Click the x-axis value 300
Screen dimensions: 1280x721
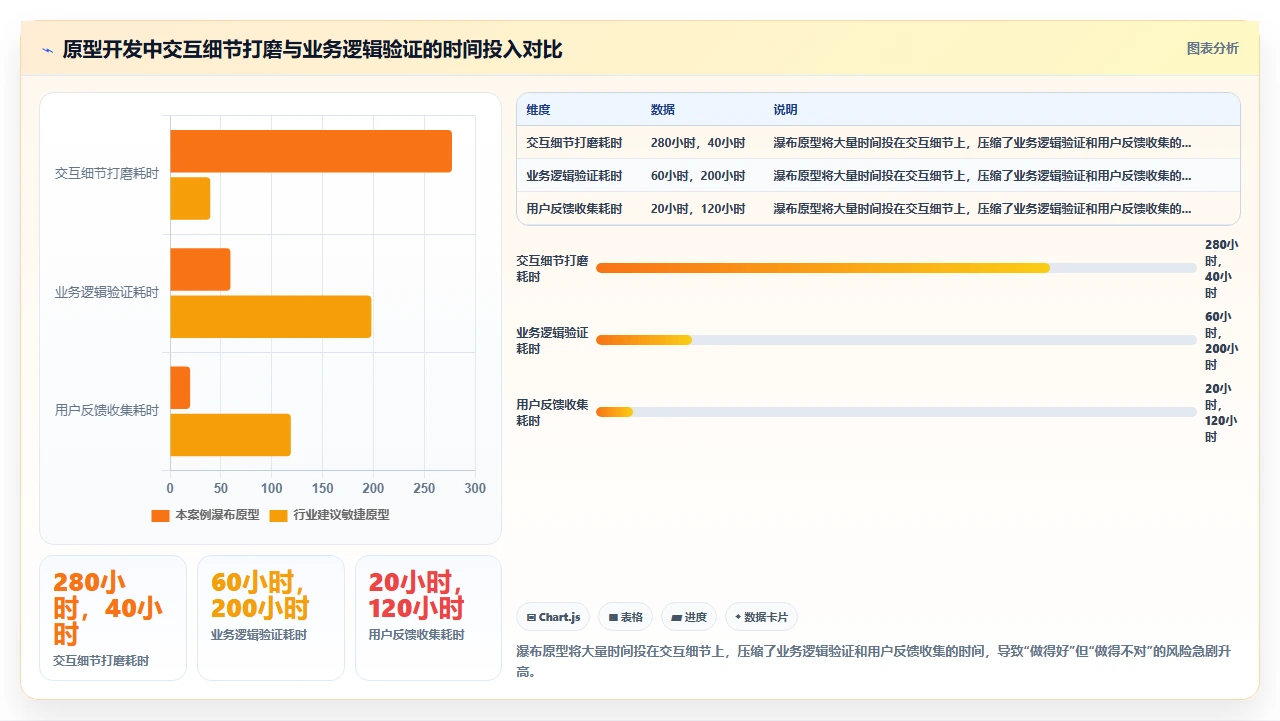(x=475, y=488)
